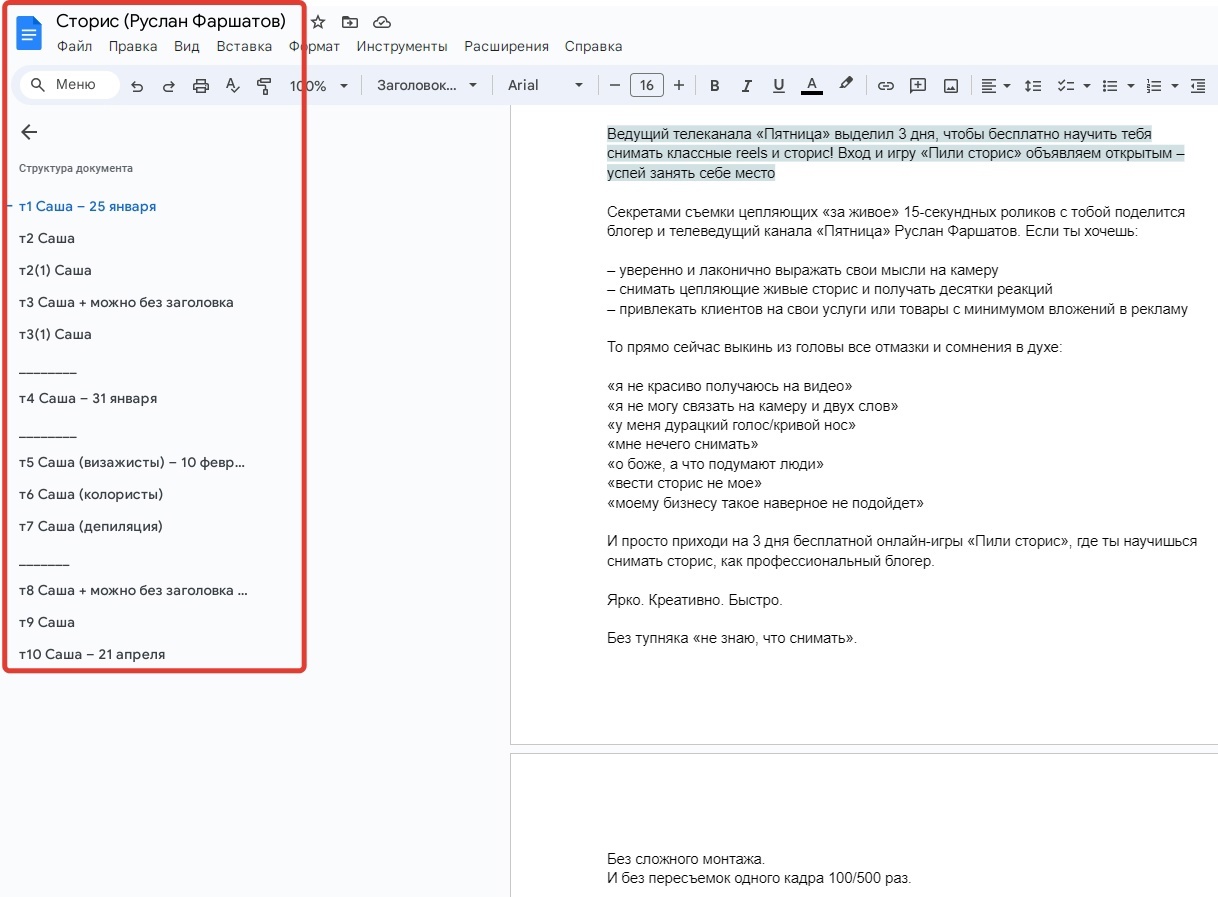The width and height of the screenshot is (1218, 897).
Task: Open the Правка menu
Action: click(133, 46)
